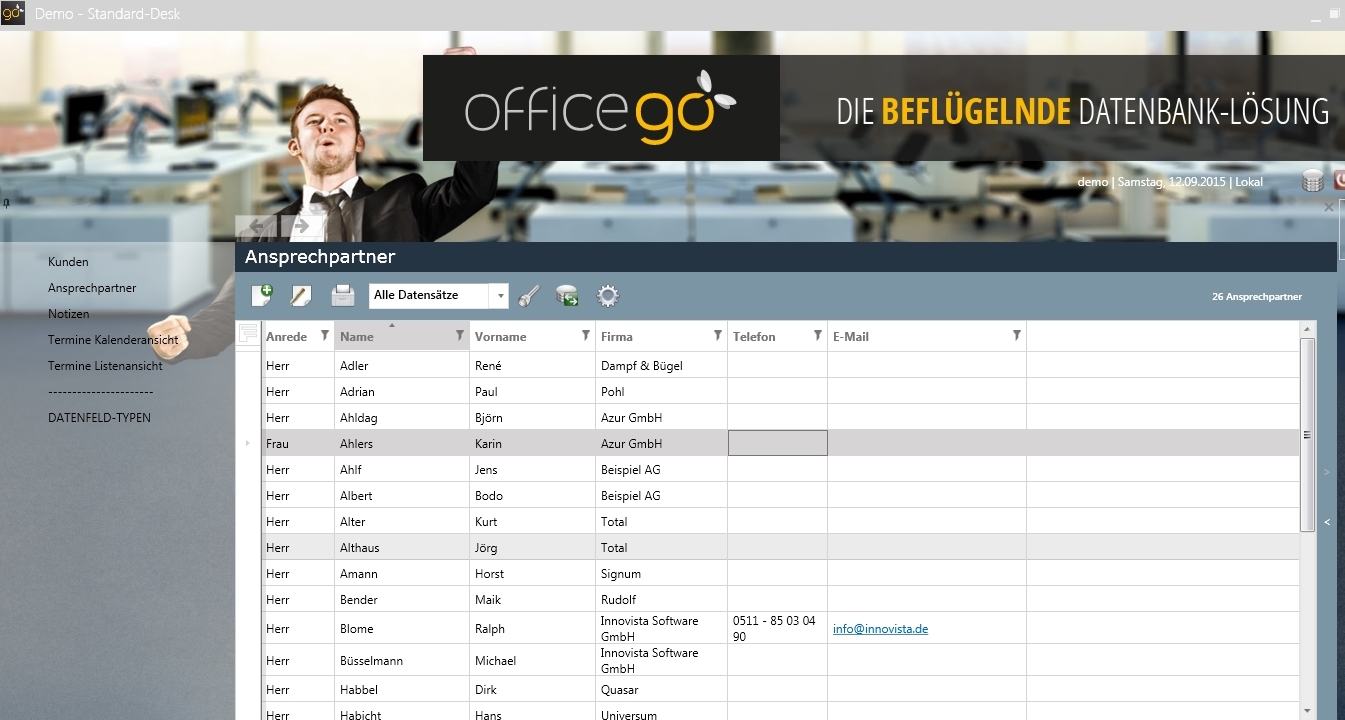Screen dimensions: 1345x720
Task: Open the database icon beside Lokal
Action: [x=1313, y=181]
